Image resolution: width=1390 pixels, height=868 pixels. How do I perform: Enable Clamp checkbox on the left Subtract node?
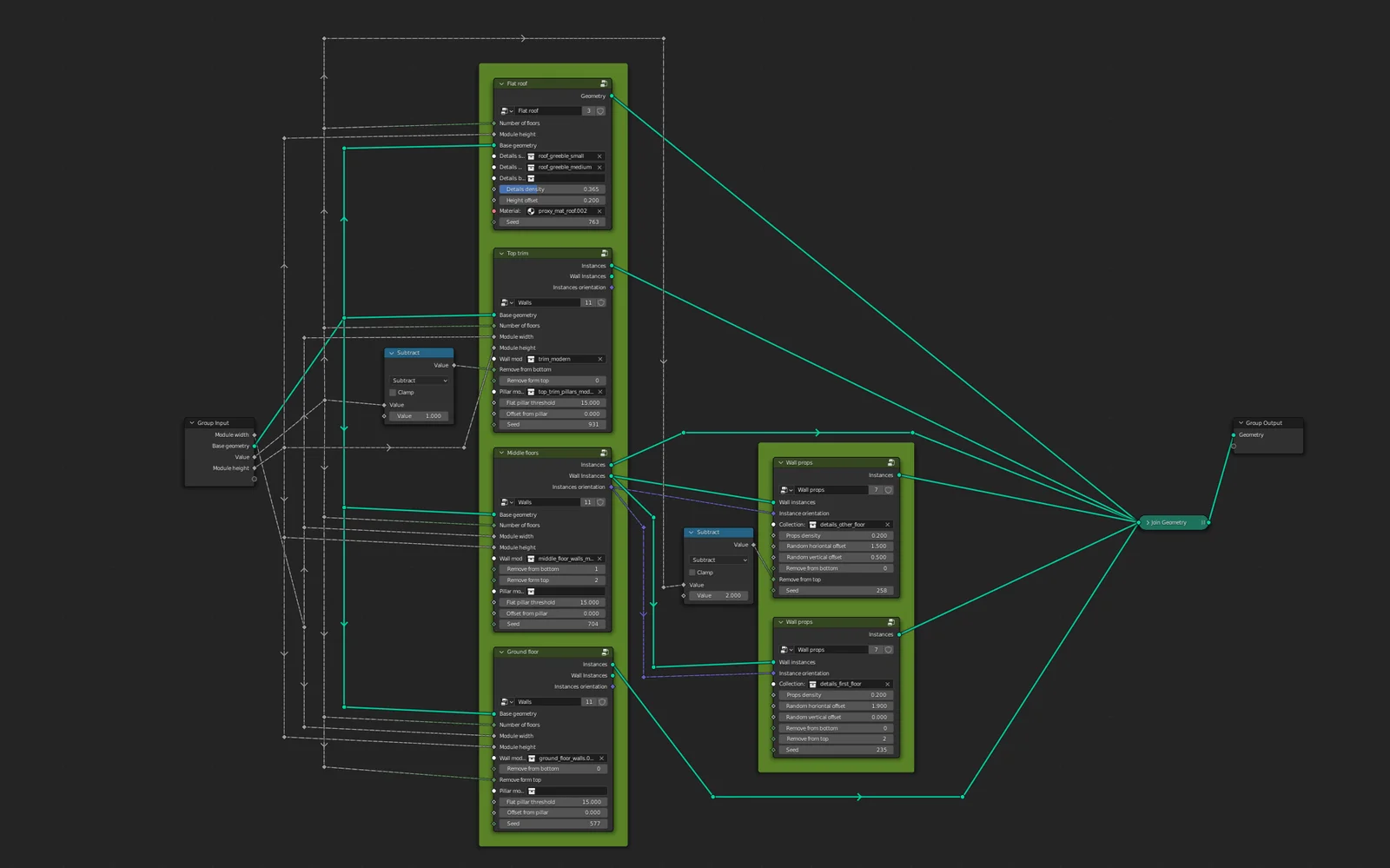[x=393, y=392]
